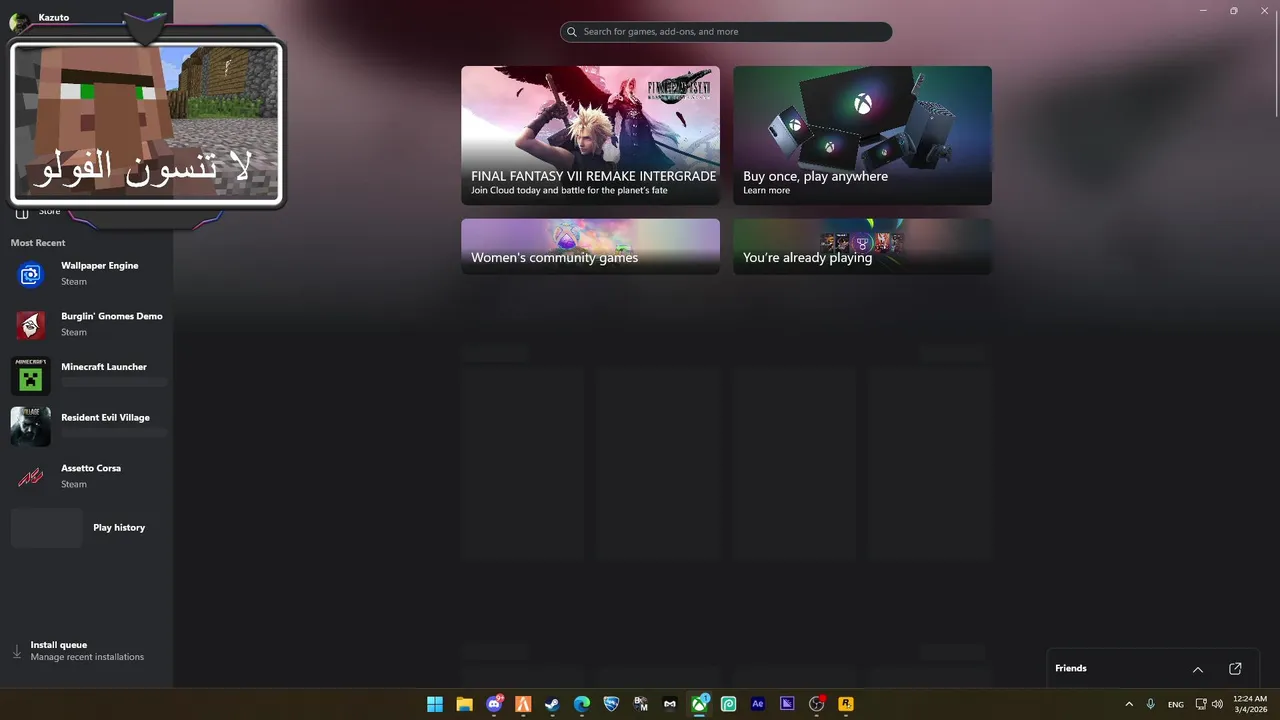Click the microphone tray icon
The image size is (1280, 720).
pos(1151,704)
